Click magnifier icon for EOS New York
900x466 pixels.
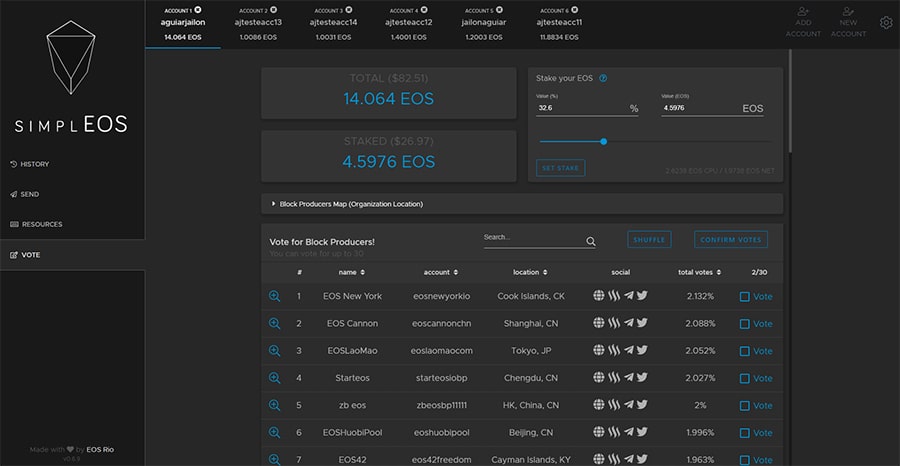275,296
